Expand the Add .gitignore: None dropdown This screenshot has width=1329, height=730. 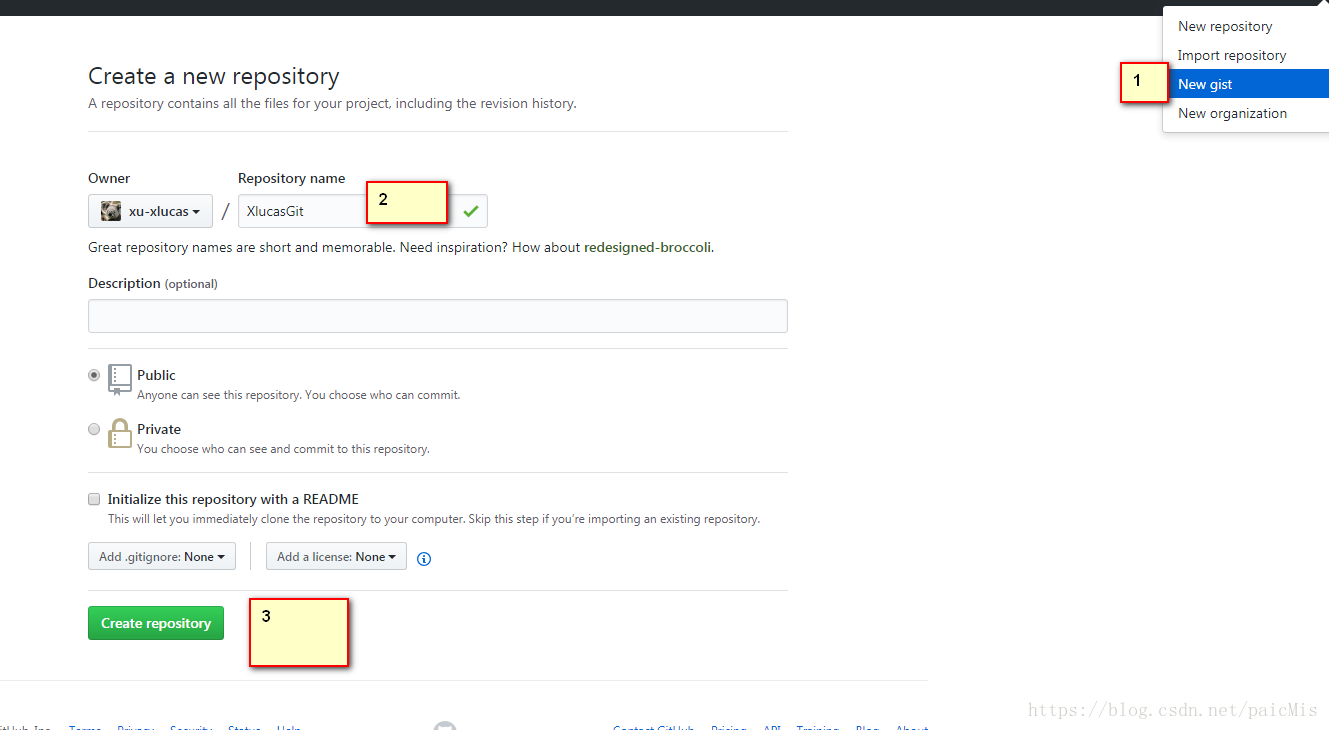pos(162,557)
